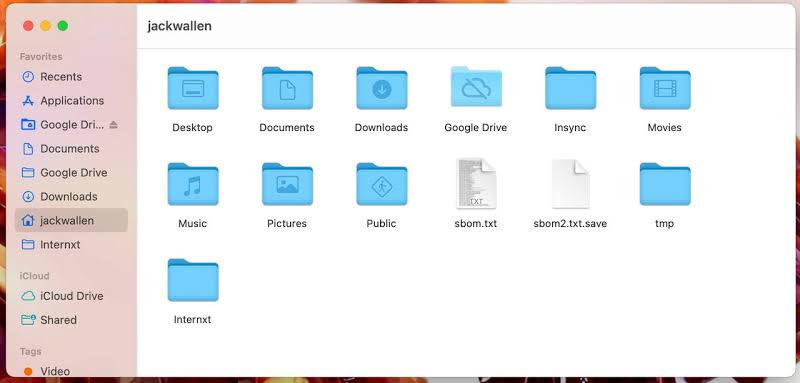The image size is (800, 383).
Task: Click the Movies folder name label
Action: 664,127
